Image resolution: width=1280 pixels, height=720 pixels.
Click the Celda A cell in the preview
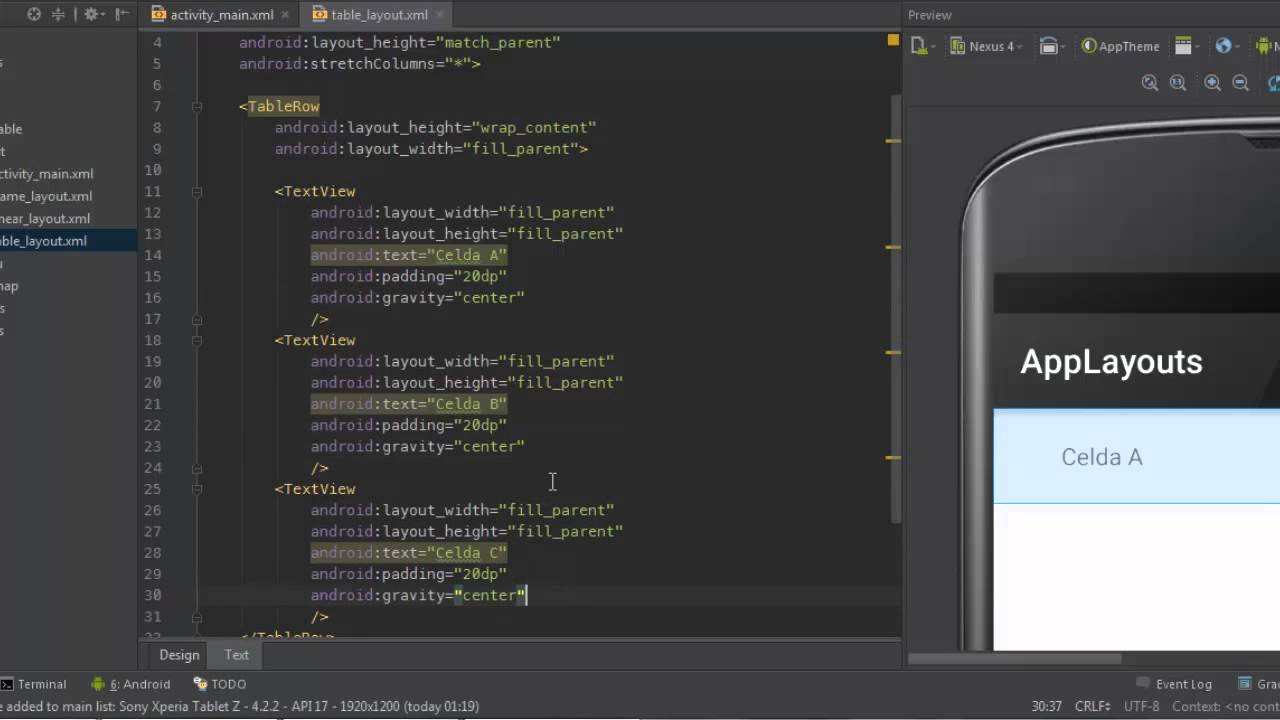click(x=1102, y=457)
